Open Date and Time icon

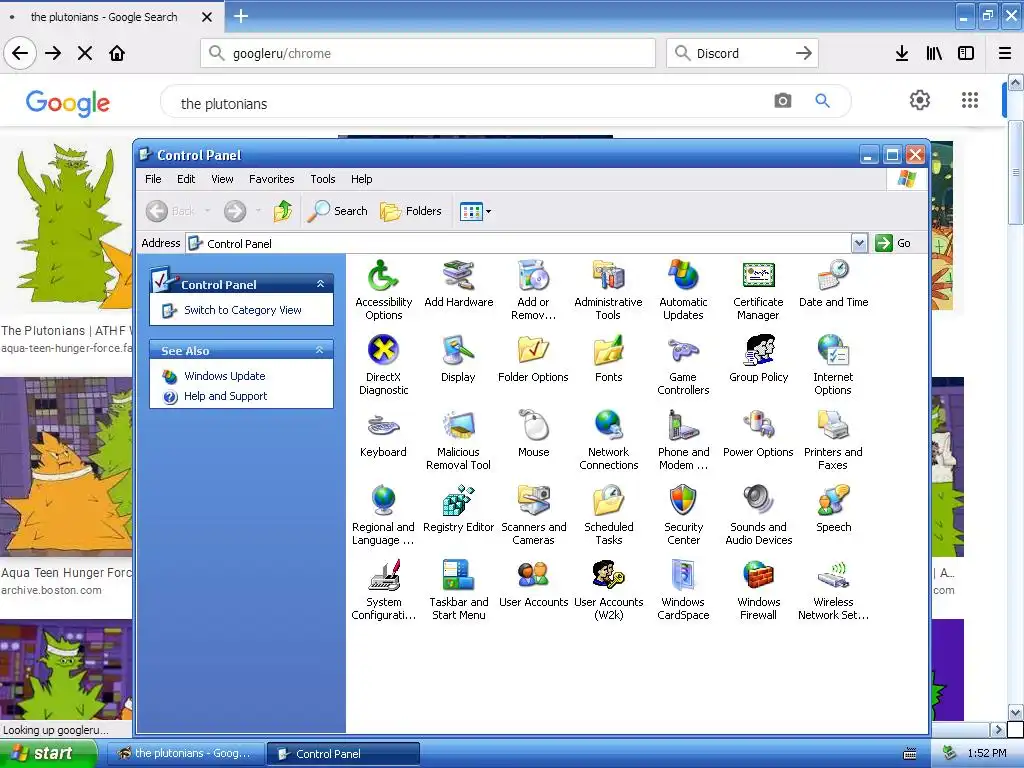click(833, 283)
